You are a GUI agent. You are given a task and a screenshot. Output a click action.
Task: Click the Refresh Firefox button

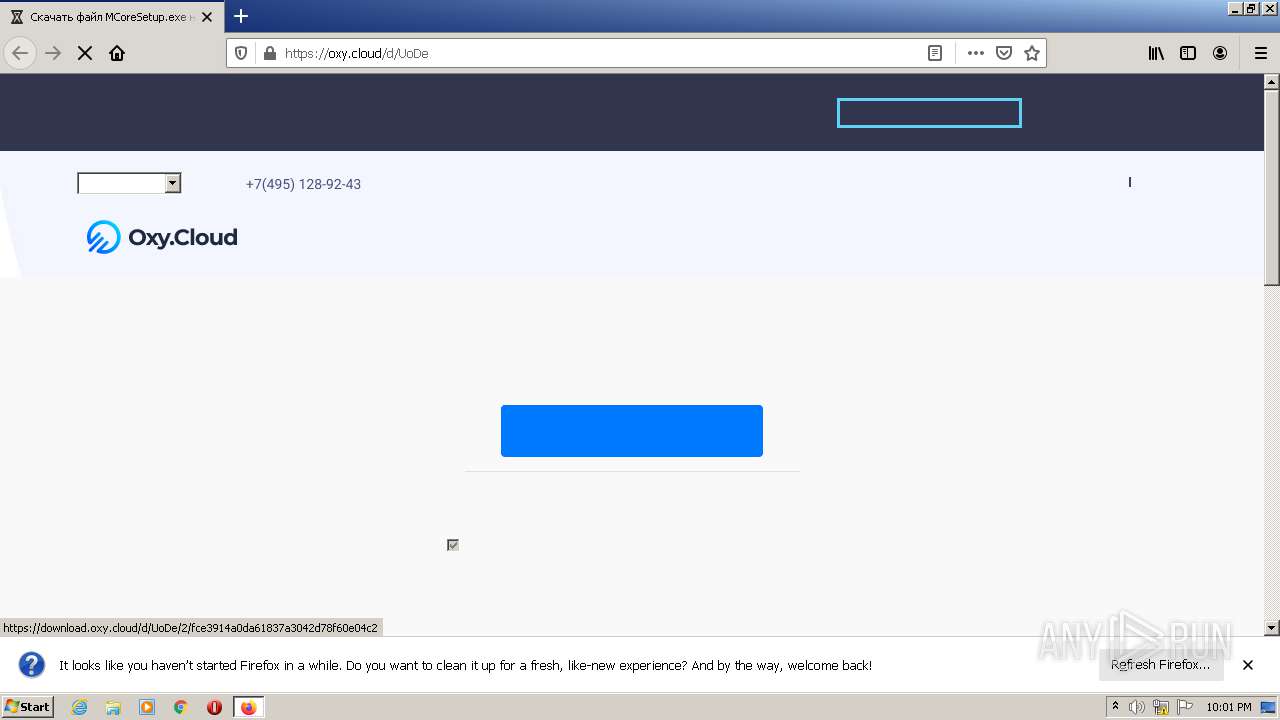pyautogui.click(x=1160, y=665)
